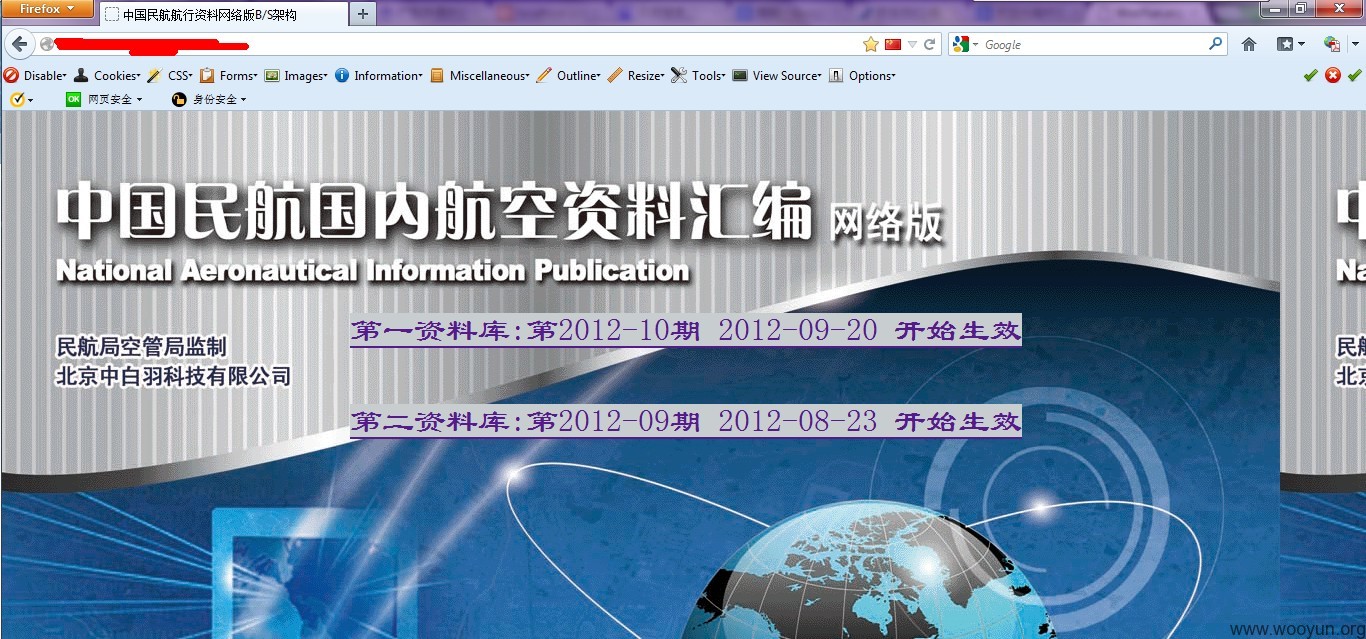The image size is (1366, 639).
Task: Open the Miscellaneous menu
Action: click(480, 75)
